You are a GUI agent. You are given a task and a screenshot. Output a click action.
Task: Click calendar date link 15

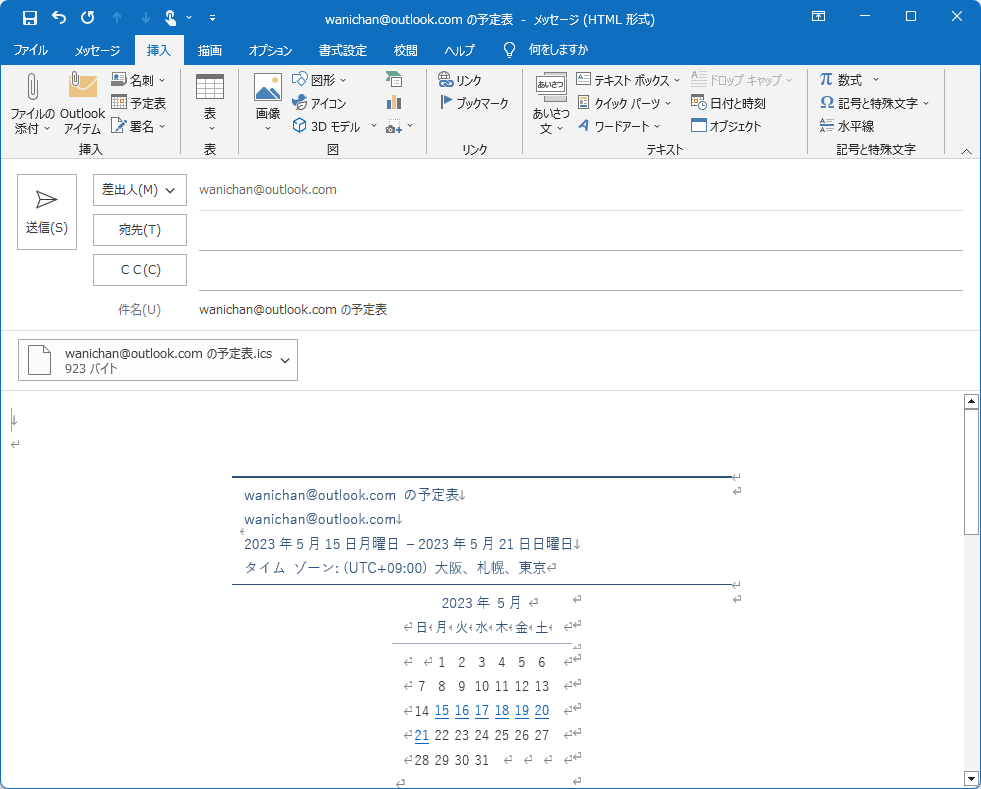[442, 711]
